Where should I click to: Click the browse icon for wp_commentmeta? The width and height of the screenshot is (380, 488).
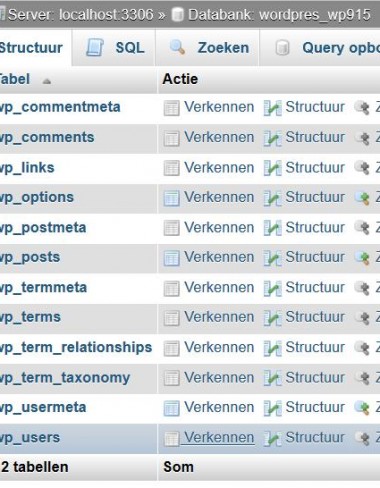[x=171, y=108]
